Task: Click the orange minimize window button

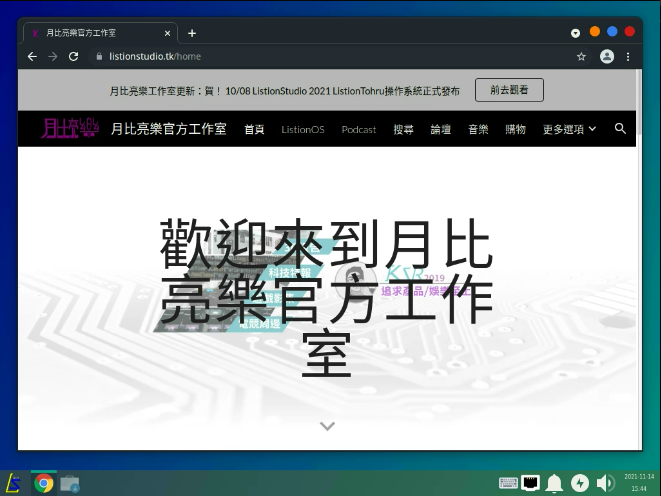Action: click(x=595, y=32)
